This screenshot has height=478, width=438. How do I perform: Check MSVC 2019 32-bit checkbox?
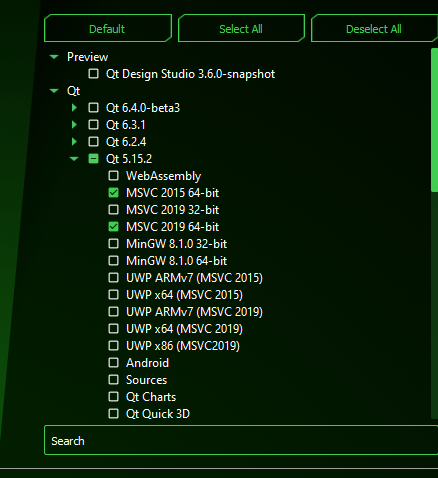pyautogui.click(x=114, y=210)
